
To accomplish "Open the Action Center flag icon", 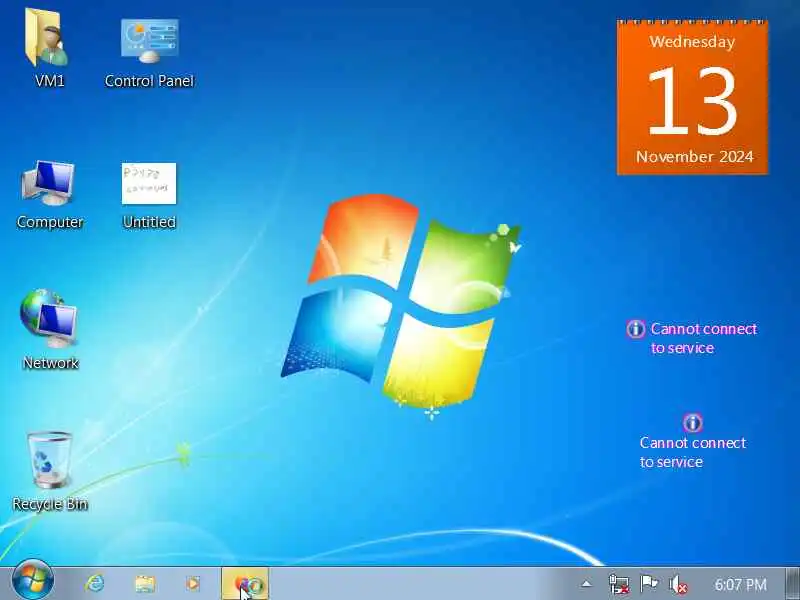I will 648,583.
